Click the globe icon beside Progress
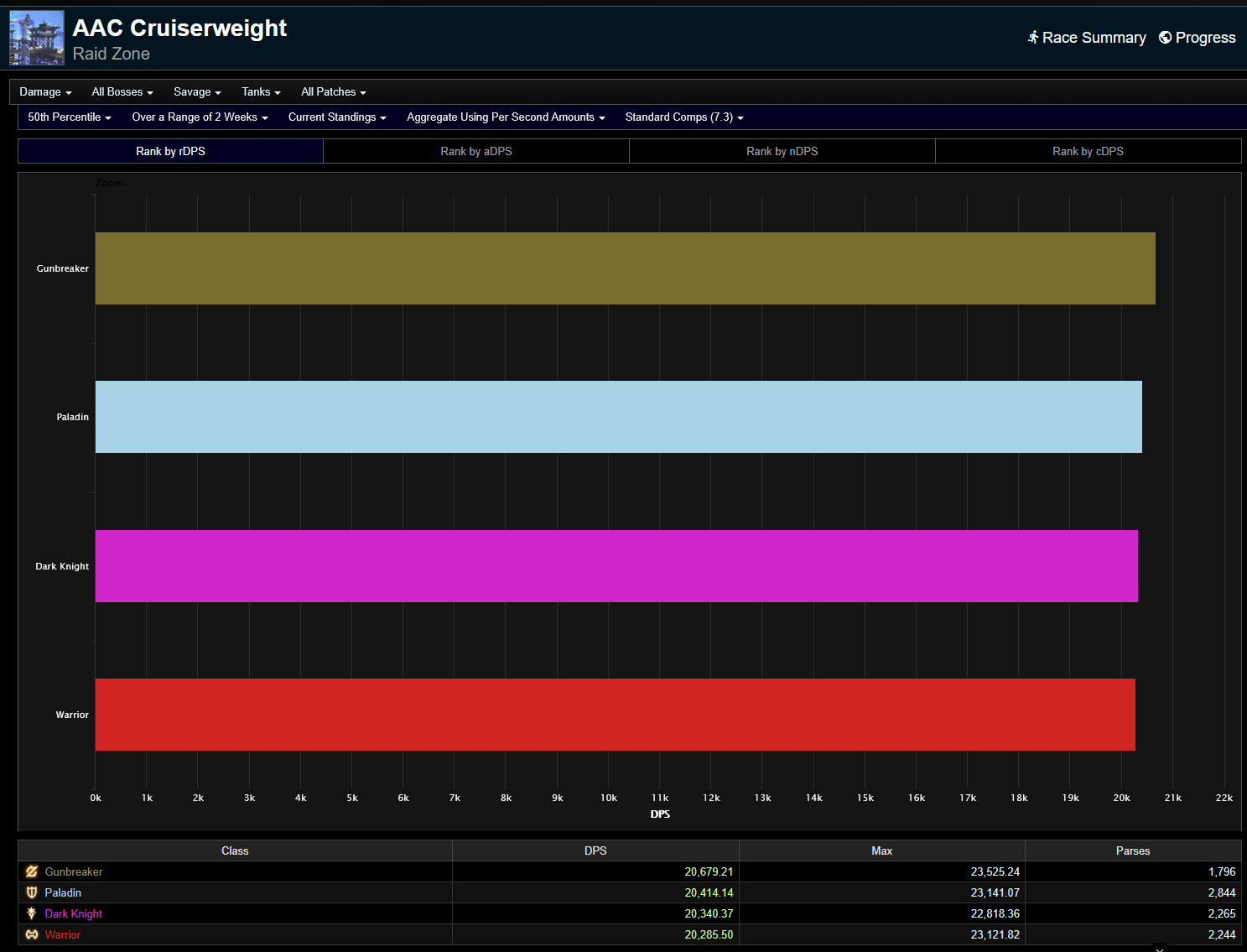This screenshot has width=1247, height=952. pos(1165,37)
